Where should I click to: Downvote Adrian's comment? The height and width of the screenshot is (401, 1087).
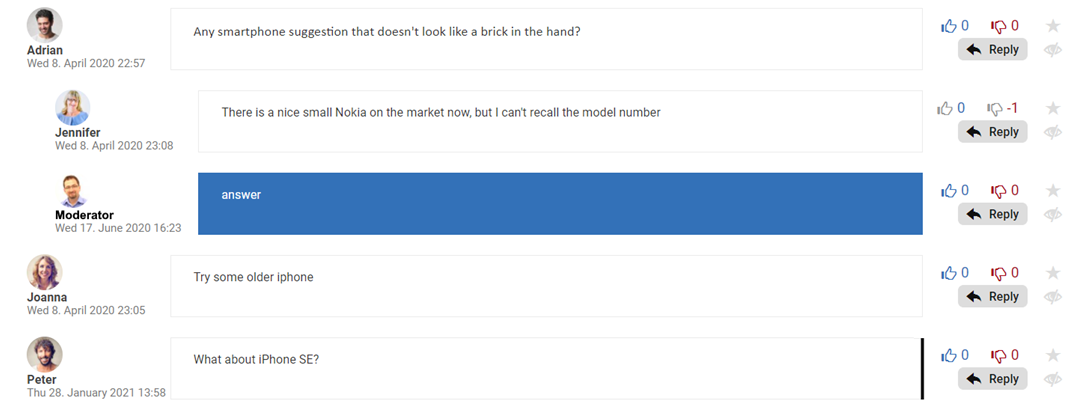click(998, 26)
